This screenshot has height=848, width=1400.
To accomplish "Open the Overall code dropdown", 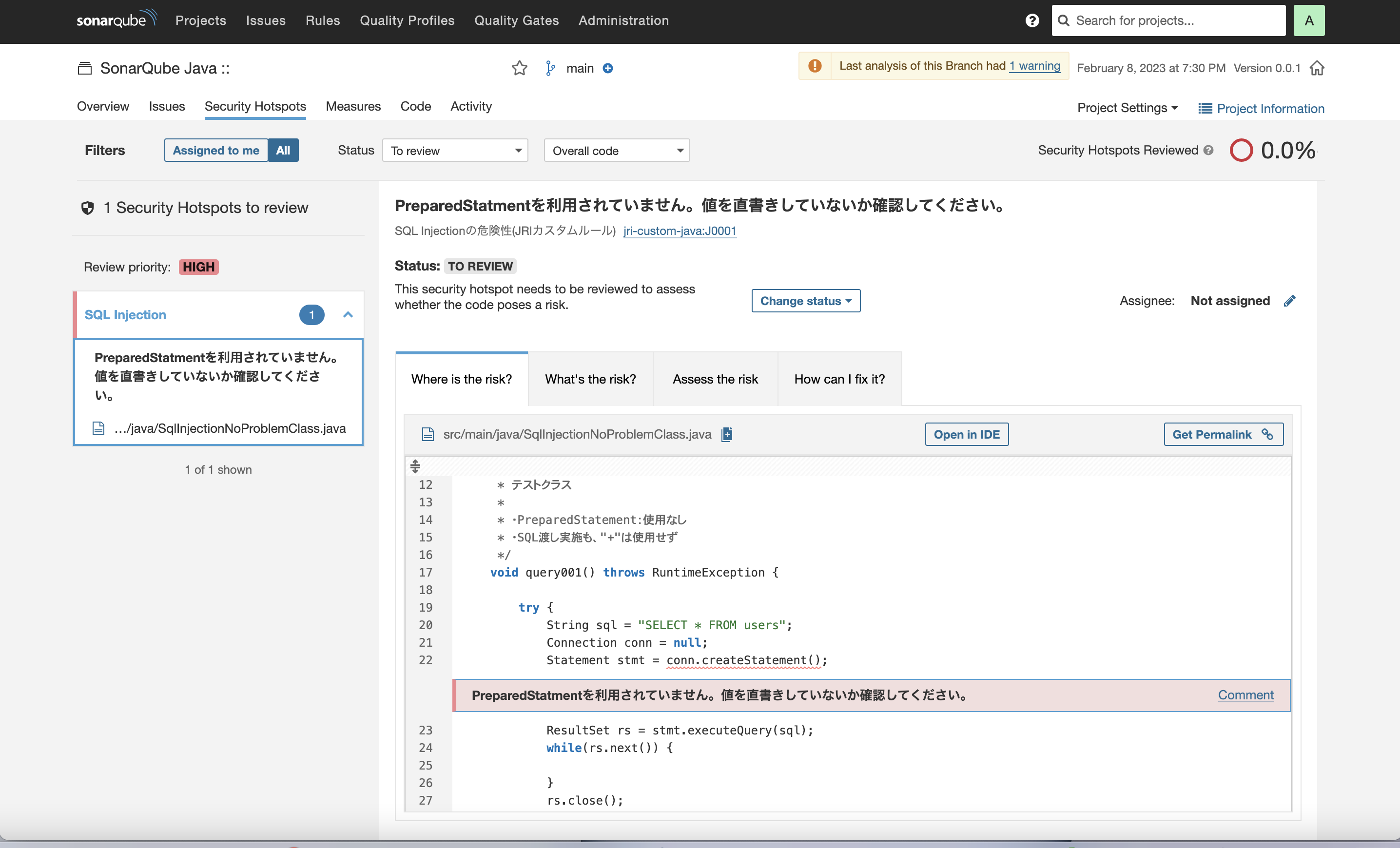I will [x=617, y=150].
